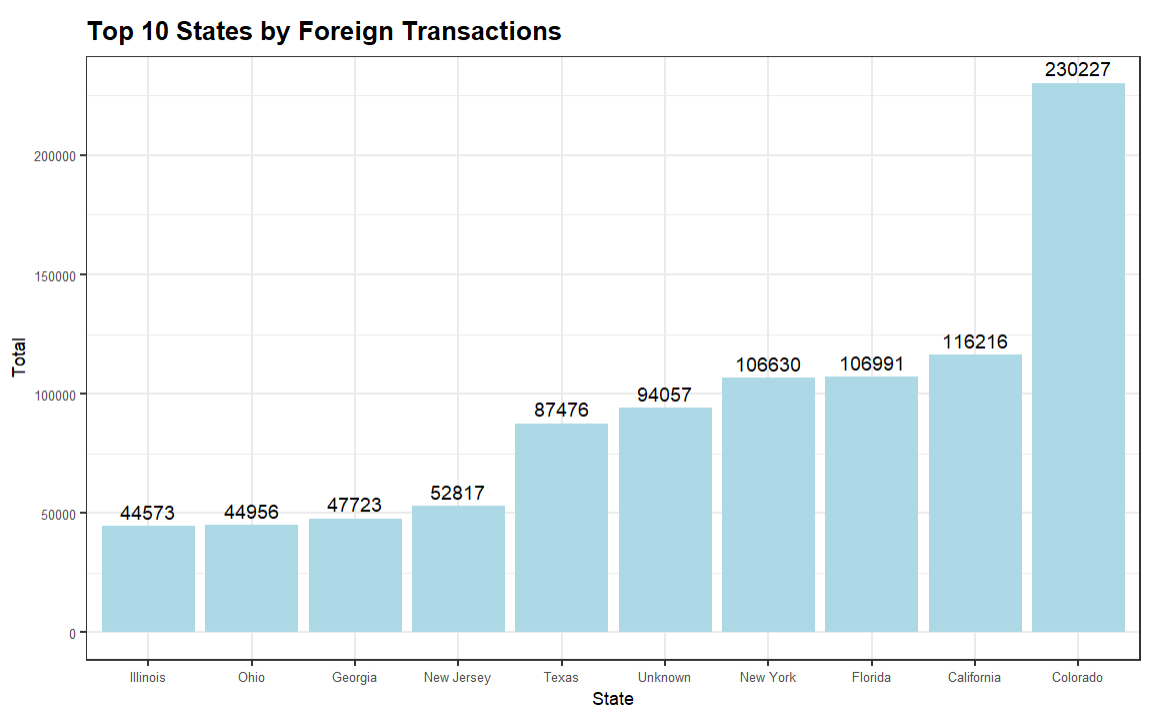Screen dimensions: 1167x723
Task: Select the Ohio bar
Action: pyautogui.click(x=251, y=578)
